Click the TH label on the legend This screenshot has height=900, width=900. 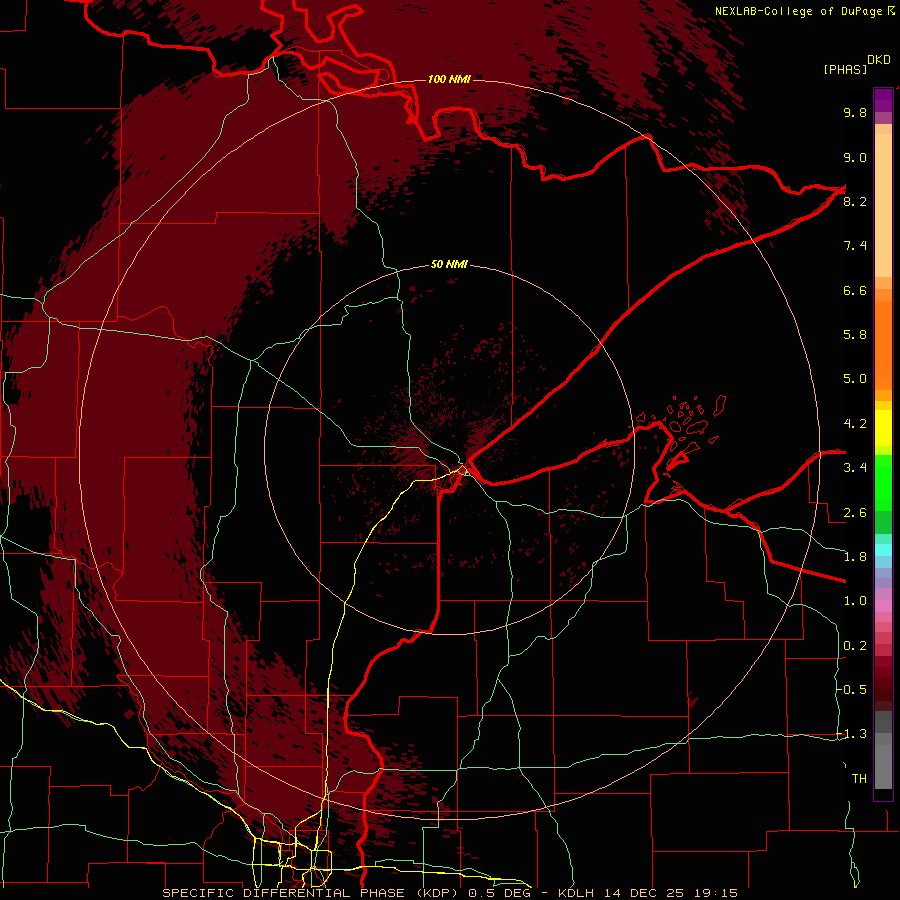(859, 778)
